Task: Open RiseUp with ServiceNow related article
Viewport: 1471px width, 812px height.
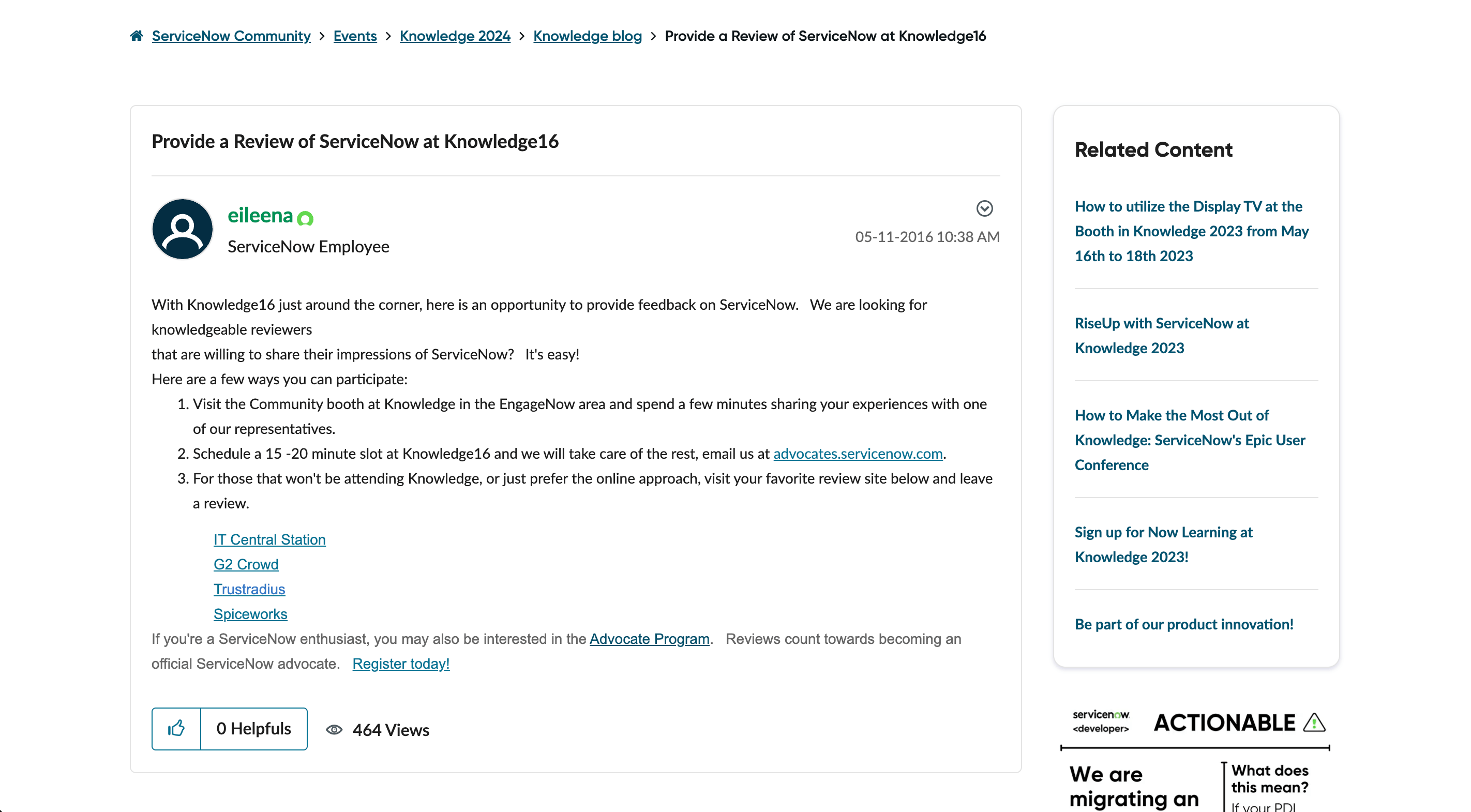Action: (x=1161, y=336)
